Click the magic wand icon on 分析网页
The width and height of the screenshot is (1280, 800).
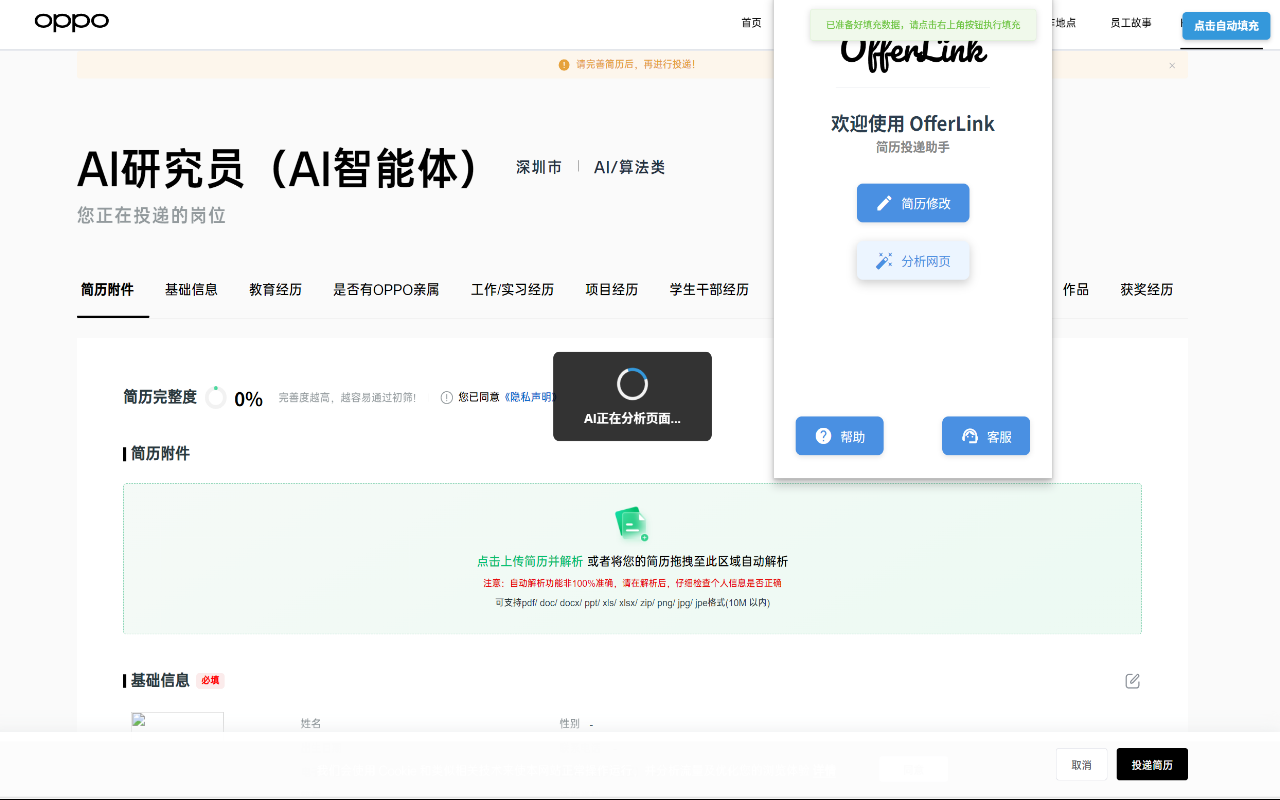[x=884, y=261]
